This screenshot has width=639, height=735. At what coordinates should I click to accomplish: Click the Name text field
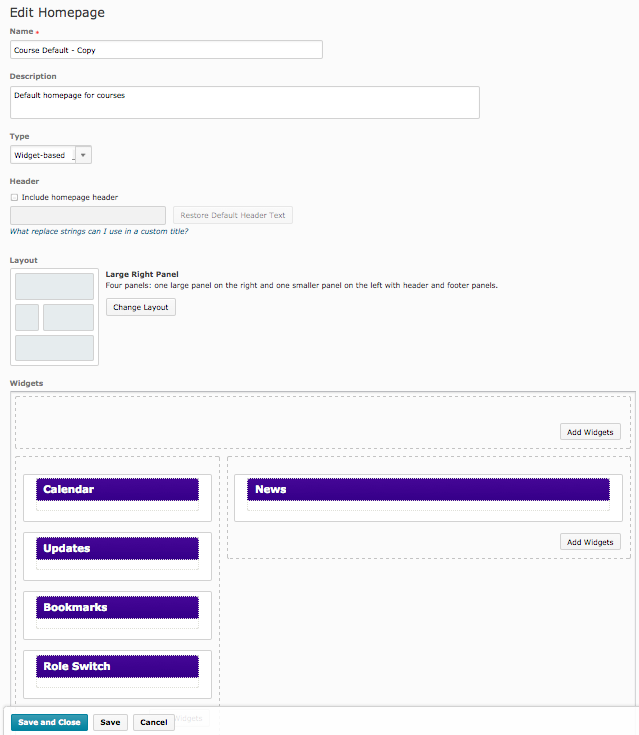pos(166,50)
